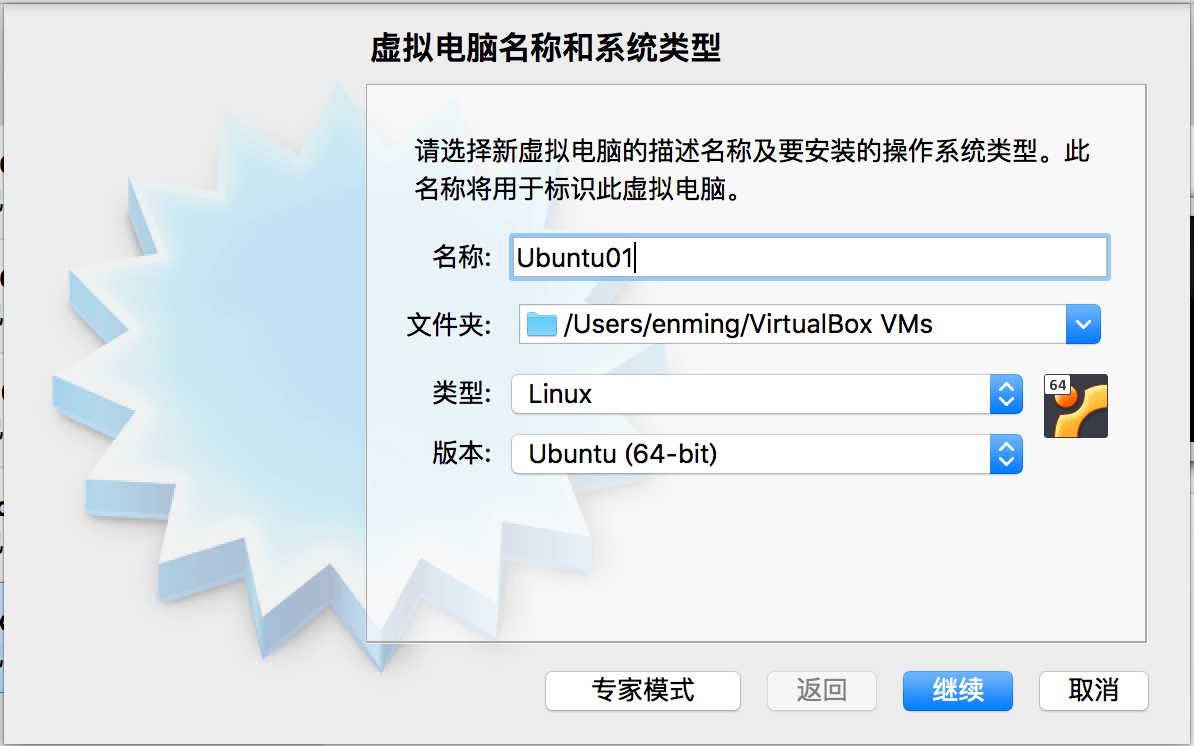Image resolution: width=1194 pixels, height=746 pixels.
Task: Click the blue stepper arrows of 类型
Action: coord(1006,394)
